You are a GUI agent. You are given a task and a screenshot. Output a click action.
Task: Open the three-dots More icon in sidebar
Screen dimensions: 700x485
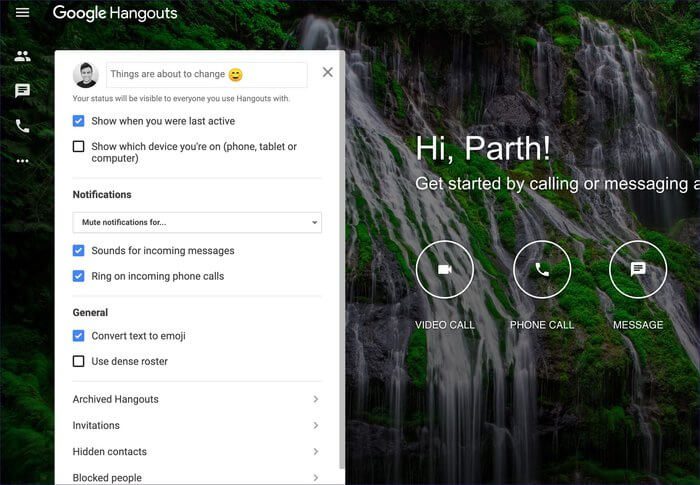[x=22, y=161]
